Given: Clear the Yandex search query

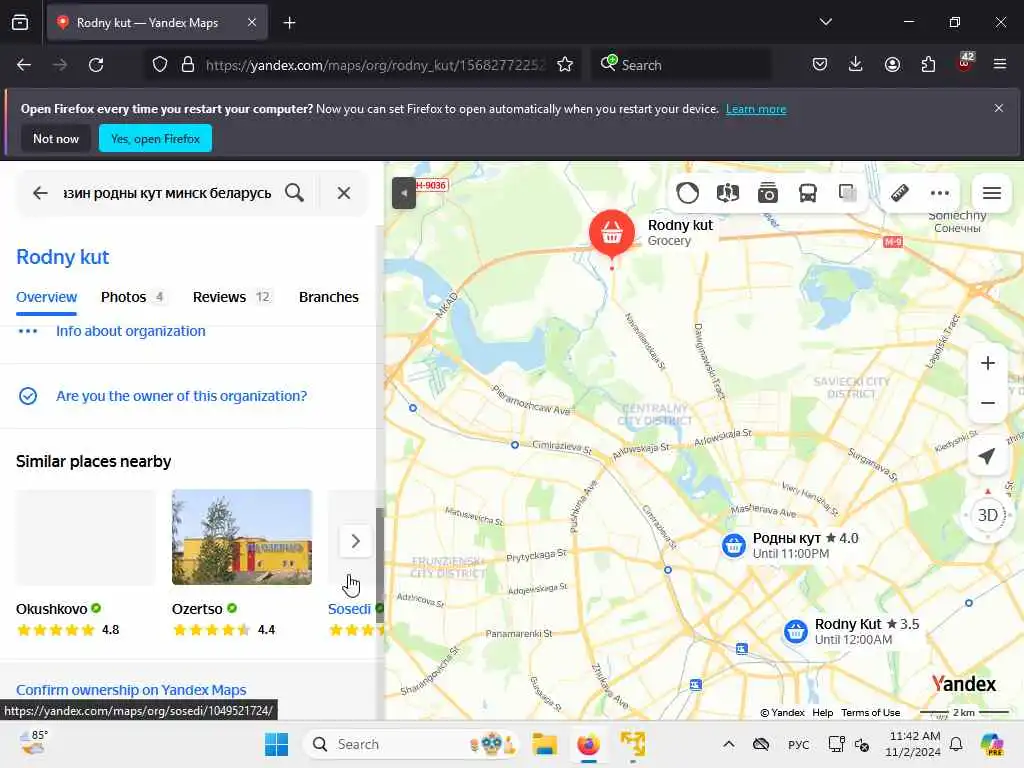Looking at the screenshot, I should 344,193.
